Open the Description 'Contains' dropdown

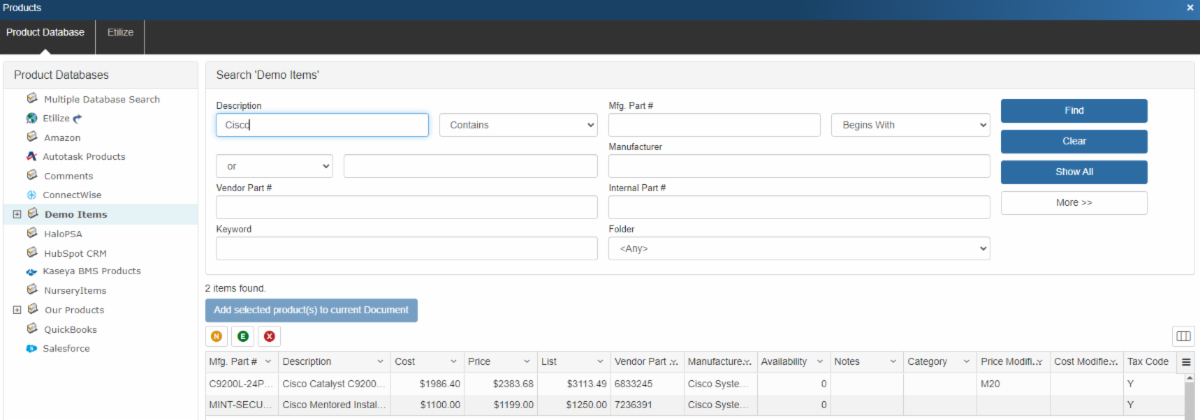[x=518, y=125]
